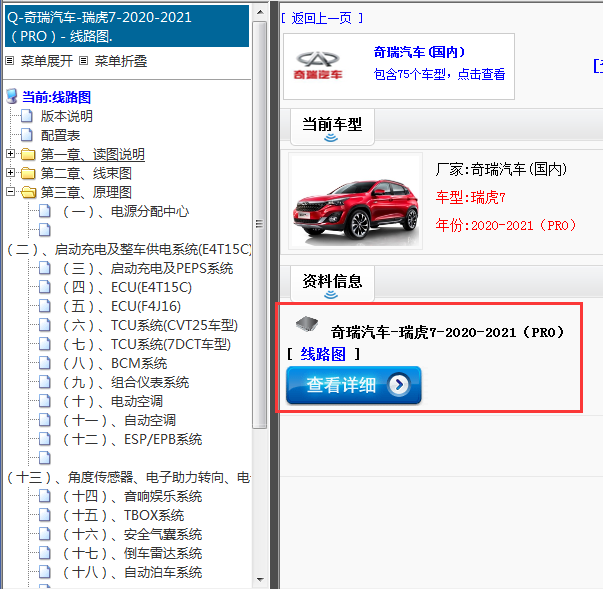This screenshot has height=589, width=603.
Task: Click the page icon beside BCM系统
Action: click(45, 363)
